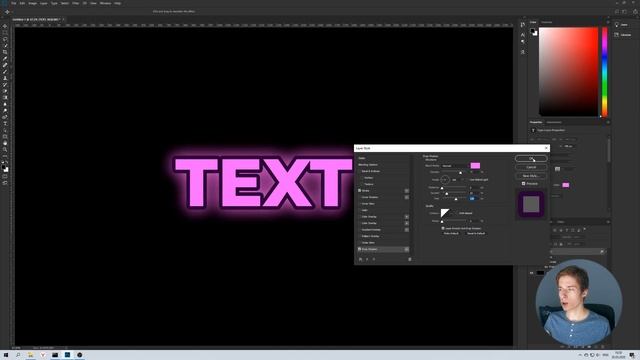640x360 pixels.
Task: Click the trash icon in Layer Style dialog
Action: coord(410,259)
